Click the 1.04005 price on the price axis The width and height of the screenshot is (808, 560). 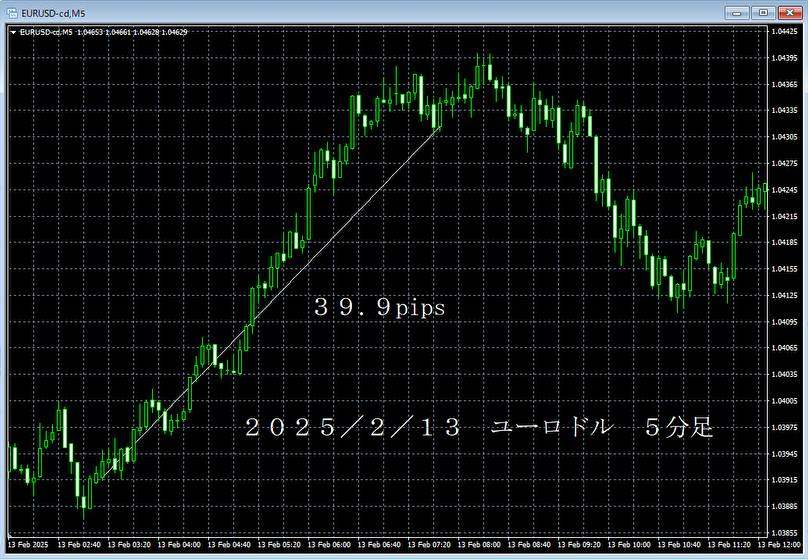(x=784, y=401)
